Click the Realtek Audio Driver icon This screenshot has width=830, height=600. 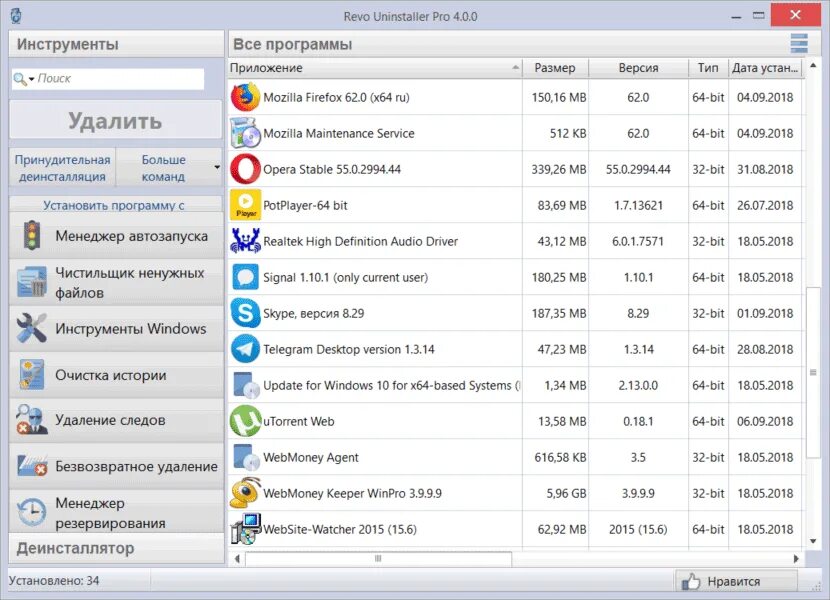(x=245, y=241)
